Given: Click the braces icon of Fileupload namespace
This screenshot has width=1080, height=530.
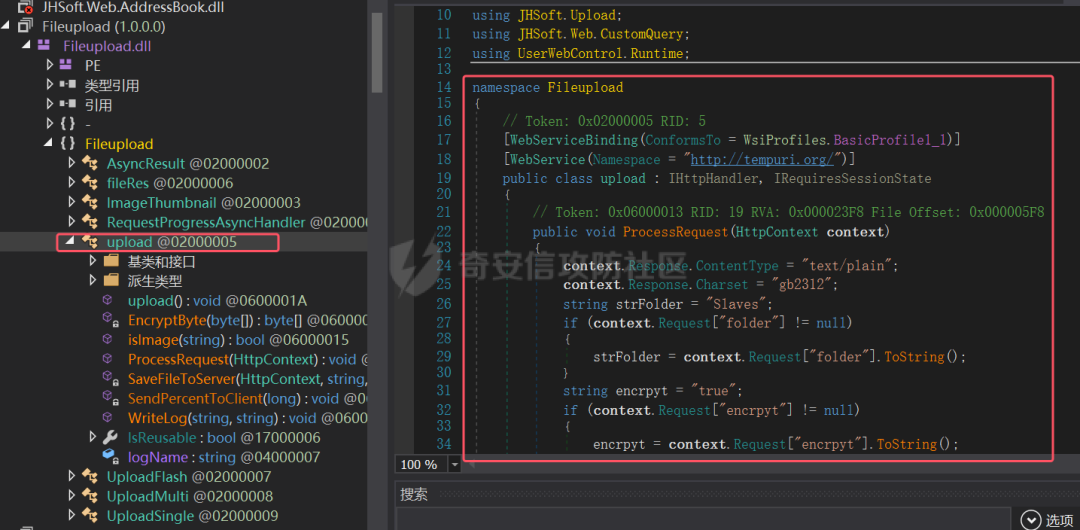Looking at the screenshot, I should (x=67, y=144).
